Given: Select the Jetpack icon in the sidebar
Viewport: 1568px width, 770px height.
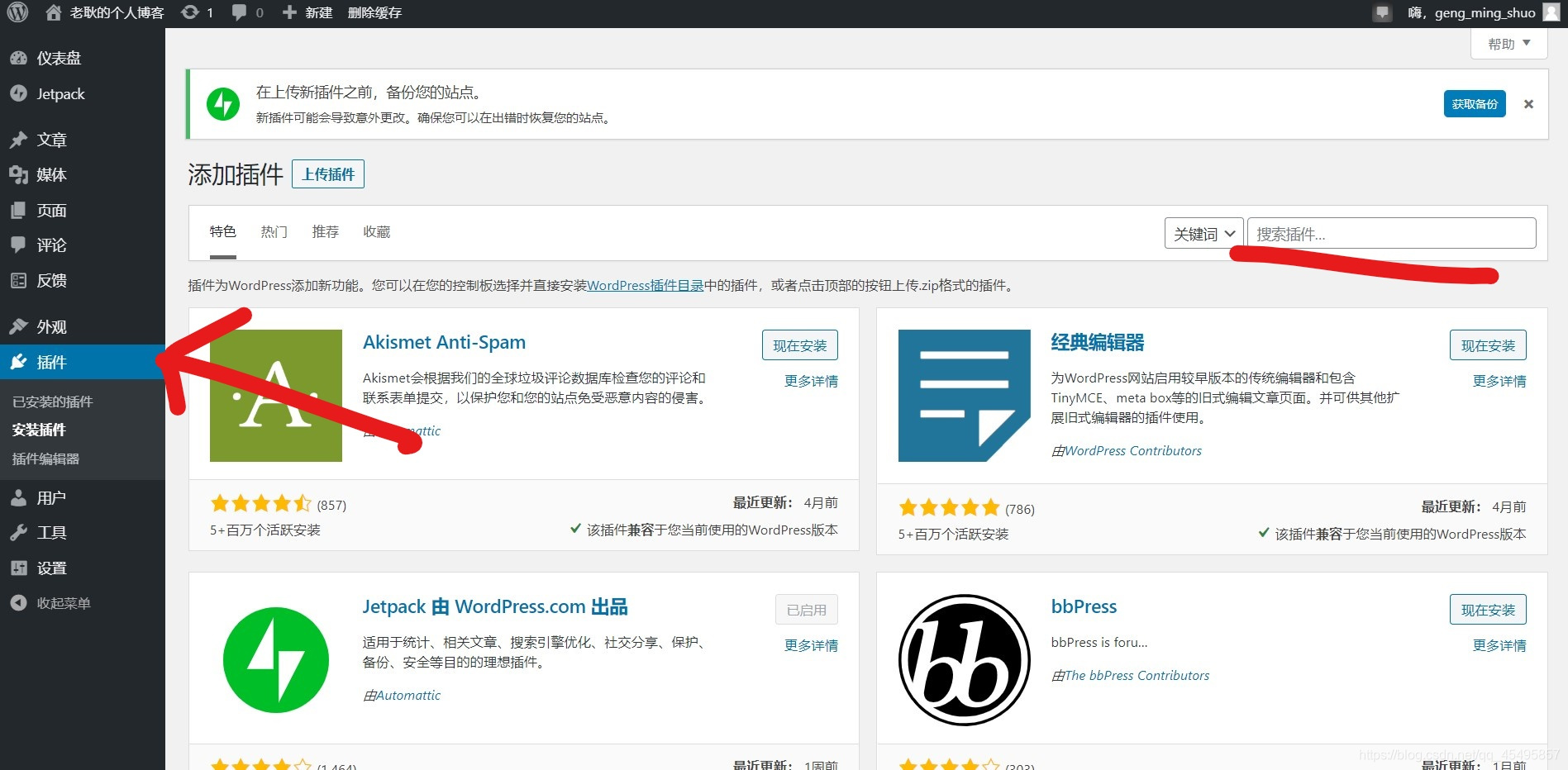Looking at the screenshot, I should 19,93.
